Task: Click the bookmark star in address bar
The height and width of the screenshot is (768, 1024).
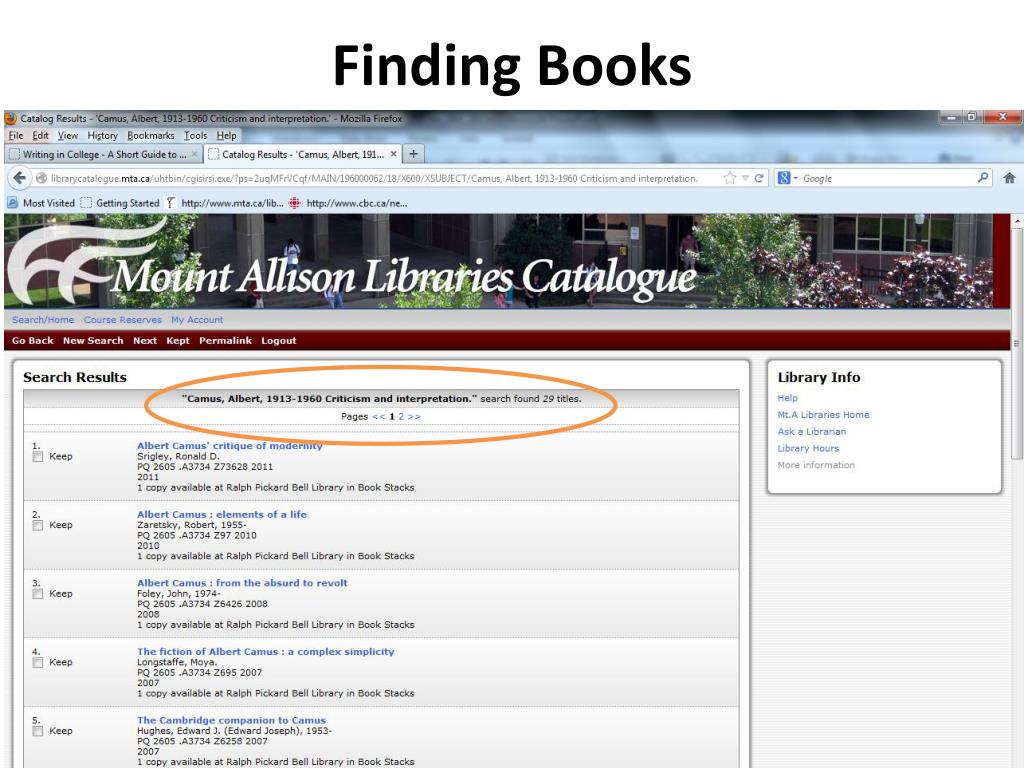Action: coord(729,178)
